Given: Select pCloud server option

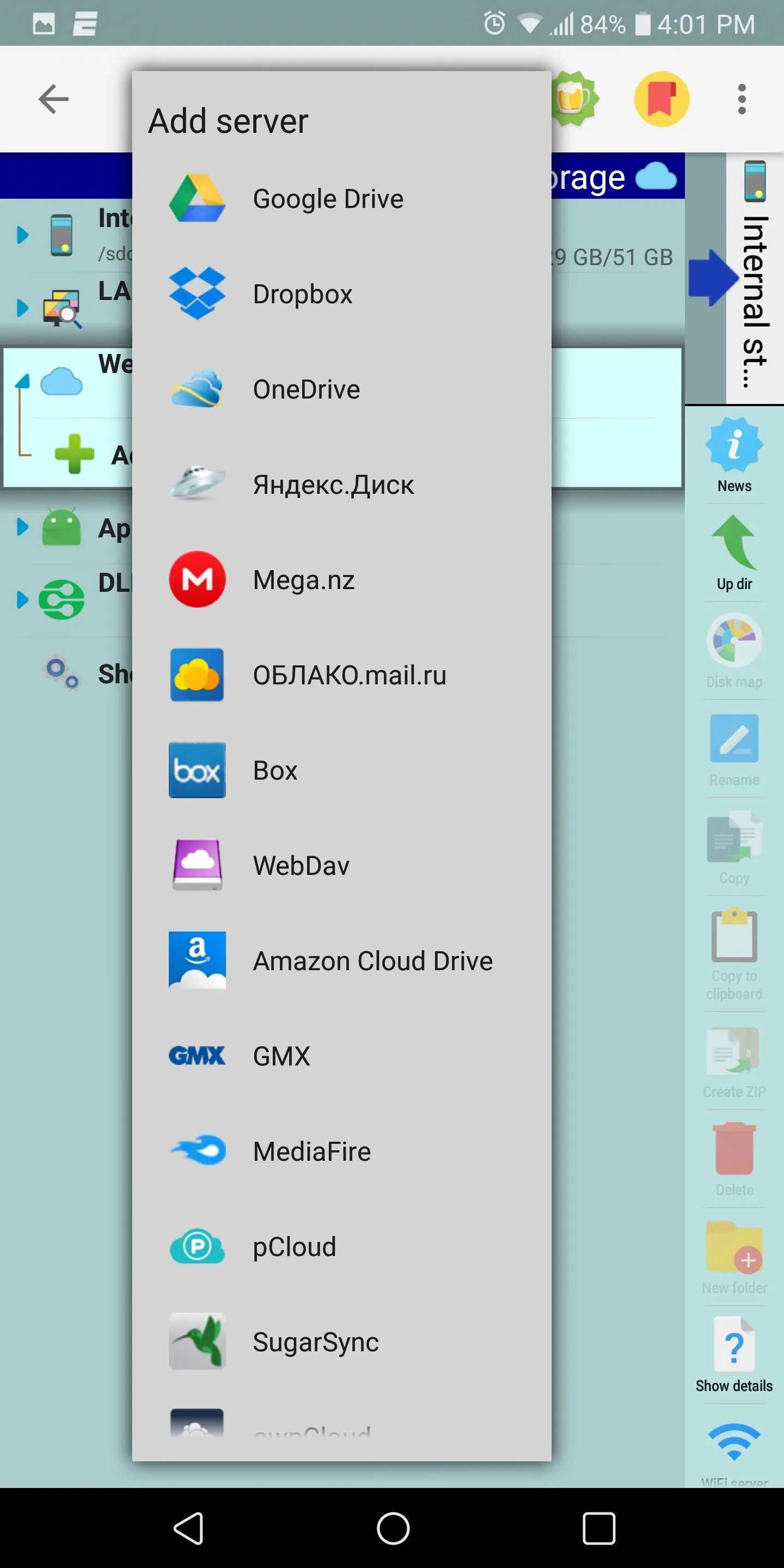Looking at the screenshot, I should [x=341, y=1247].
